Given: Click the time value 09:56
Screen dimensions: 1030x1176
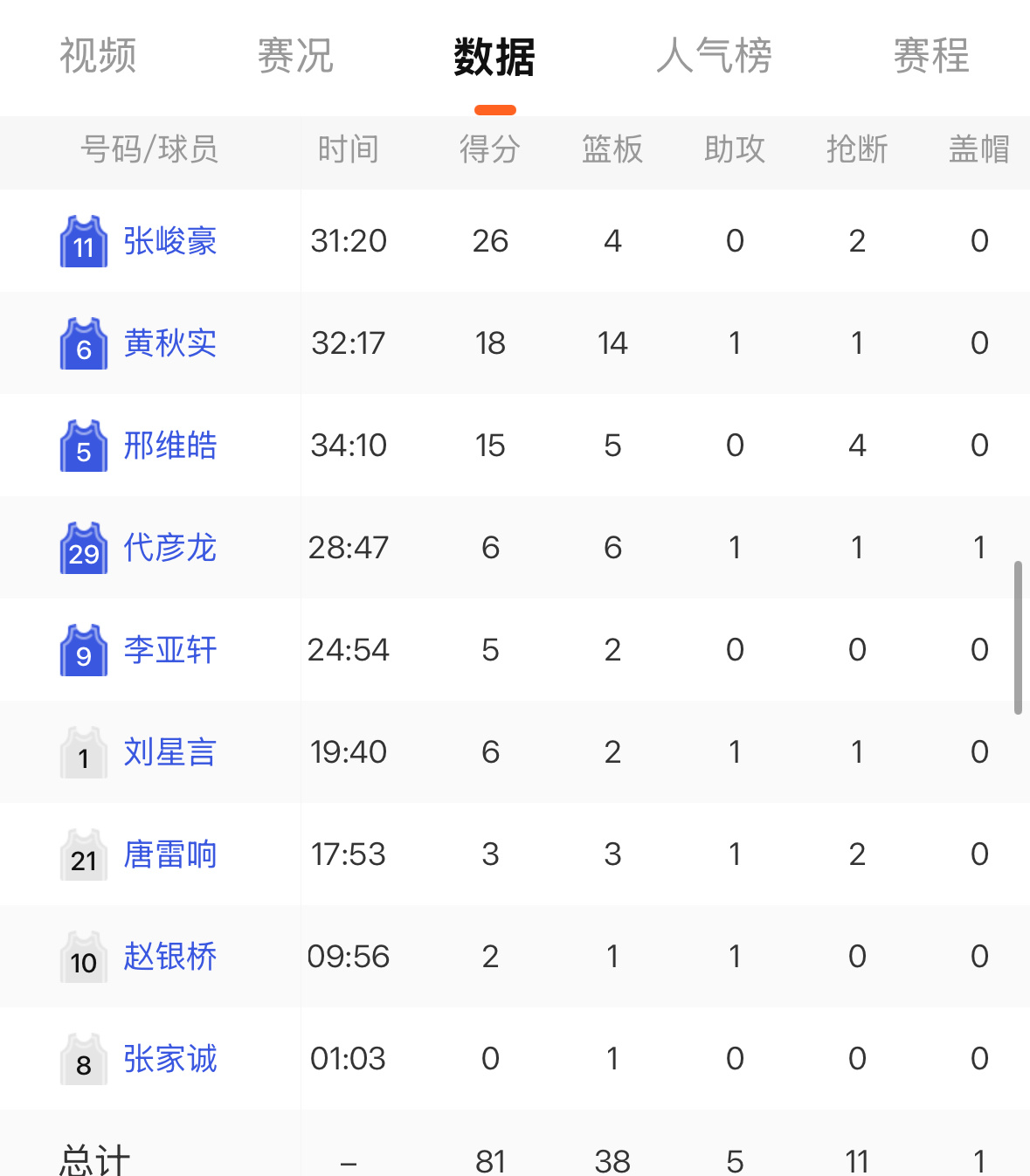Looking at the screenshot, I should 349,957.
